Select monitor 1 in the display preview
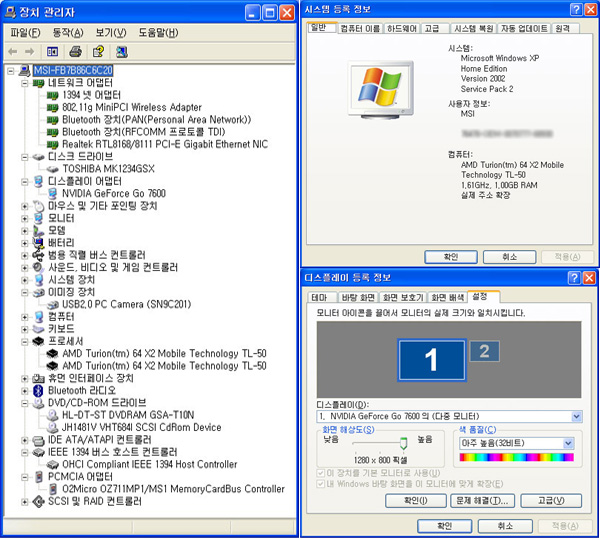This screenshot has width=600, height=540. 432,360
